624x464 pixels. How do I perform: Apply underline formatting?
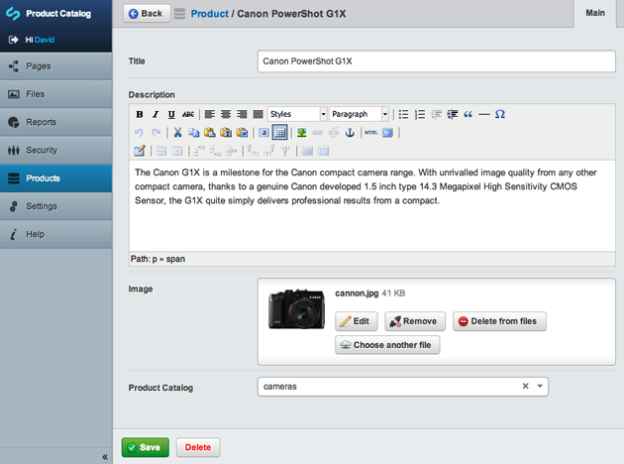pos(172,114)
